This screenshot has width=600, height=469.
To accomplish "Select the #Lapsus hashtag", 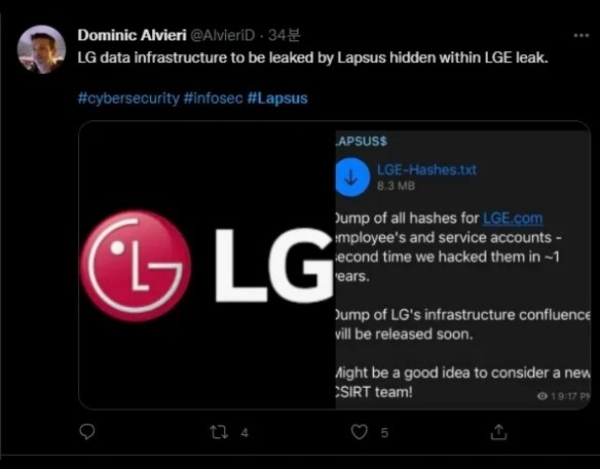I will coord(276,99).
